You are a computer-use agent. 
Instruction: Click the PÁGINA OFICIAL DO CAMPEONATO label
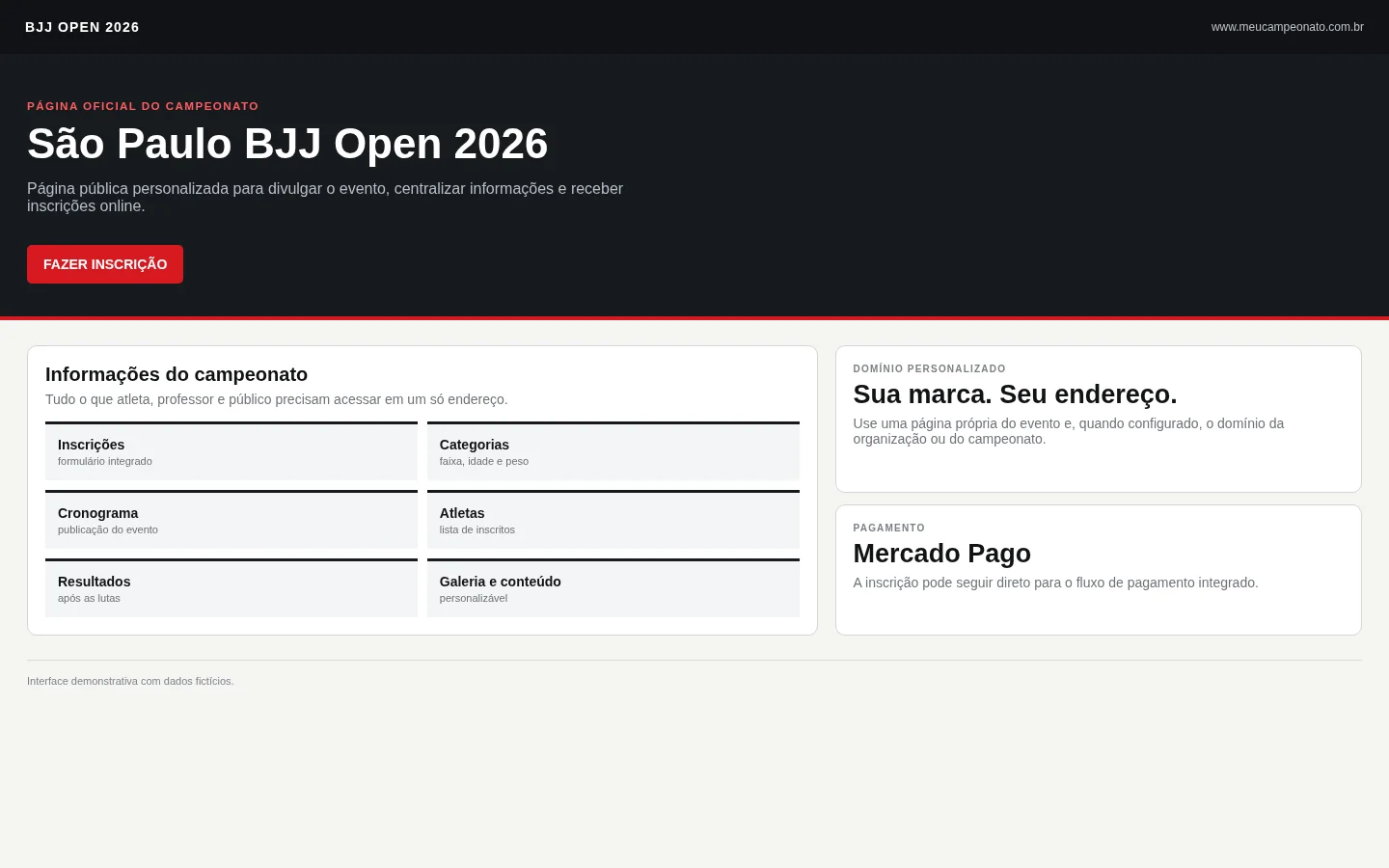pyautogui.click(x=143, y=106)
